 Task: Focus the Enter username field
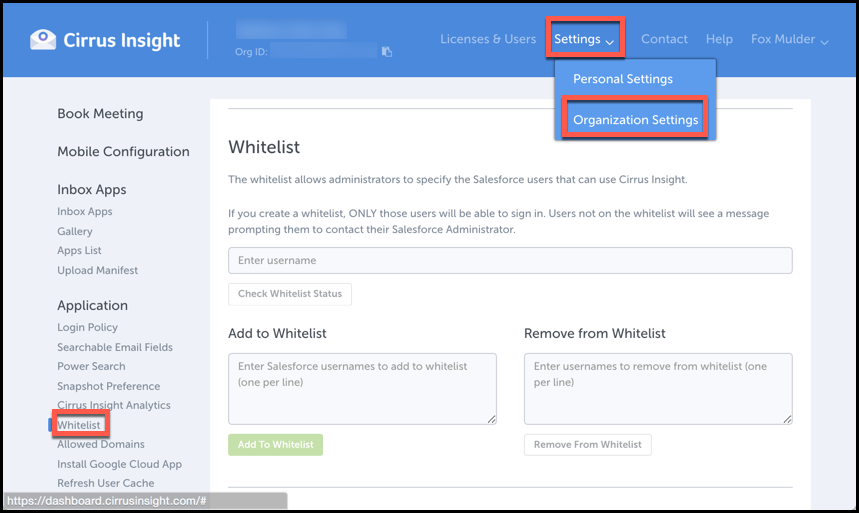click(510, 260)
